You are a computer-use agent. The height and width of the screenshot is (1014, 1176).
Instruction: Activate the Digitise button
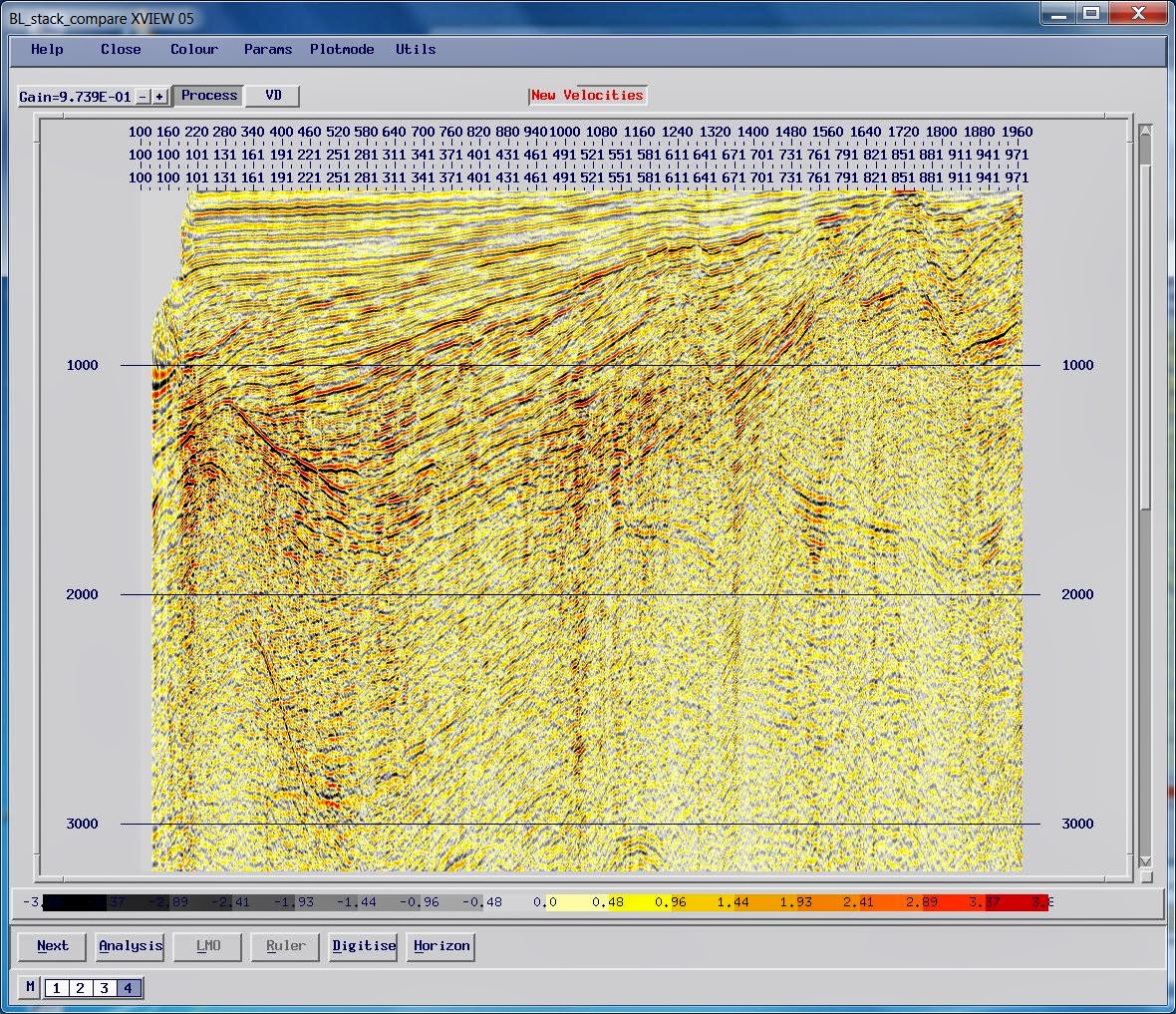[364, 946]
